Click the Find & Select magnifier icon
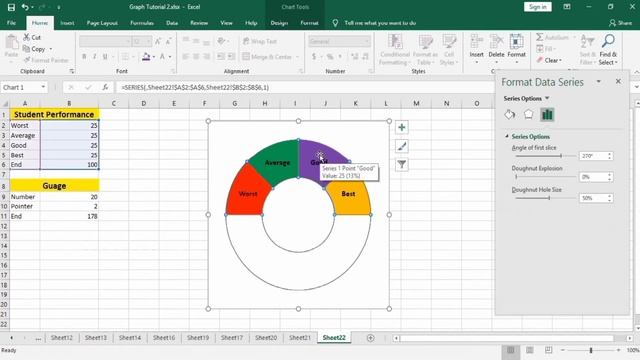 click(x=608, y=41)
